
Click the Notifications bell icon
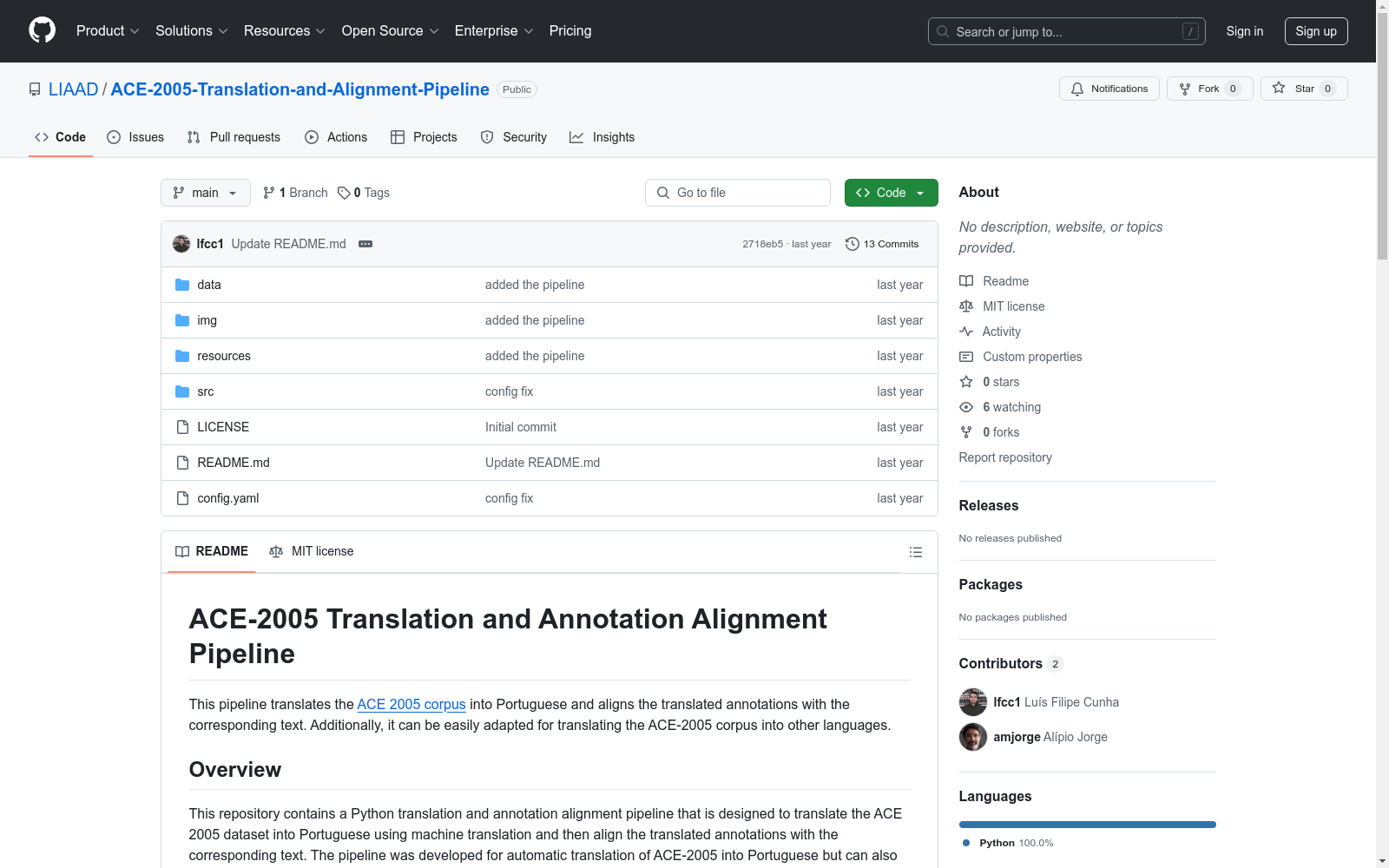pyautogui.click(x=1077, y=89)
